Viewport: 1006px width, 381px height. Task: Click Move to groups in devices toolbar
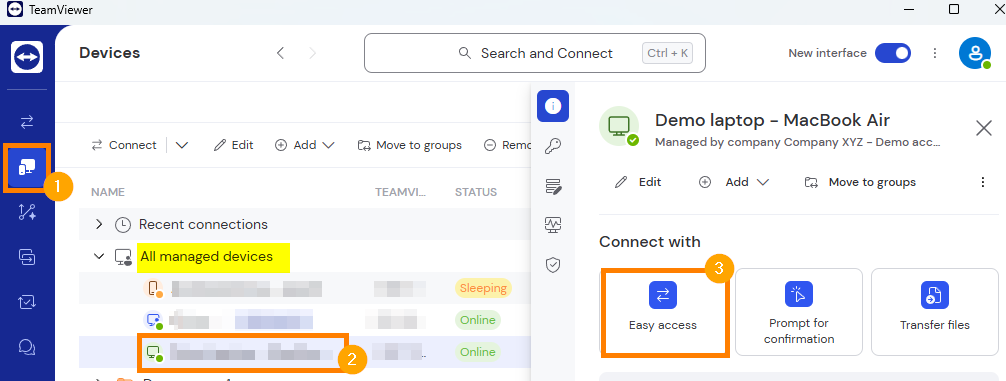(x=409, y=145)
